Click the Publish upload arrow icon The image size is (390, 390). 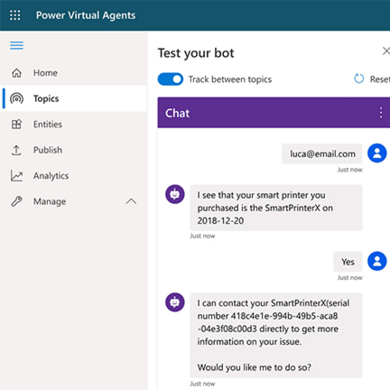coord(16,150)
